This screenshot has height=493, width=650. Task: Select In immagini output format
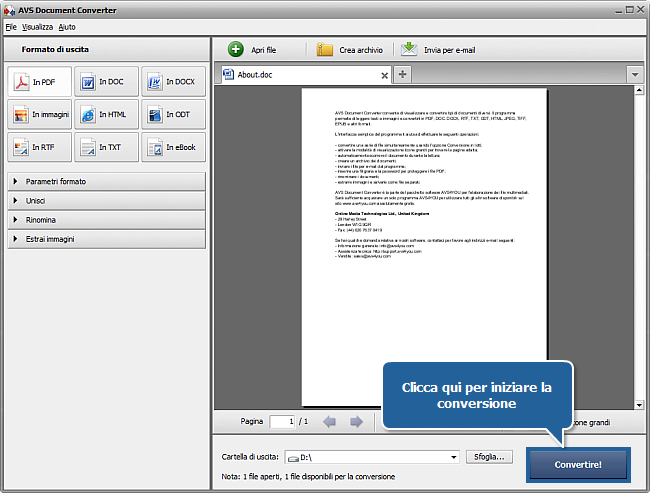39,114
